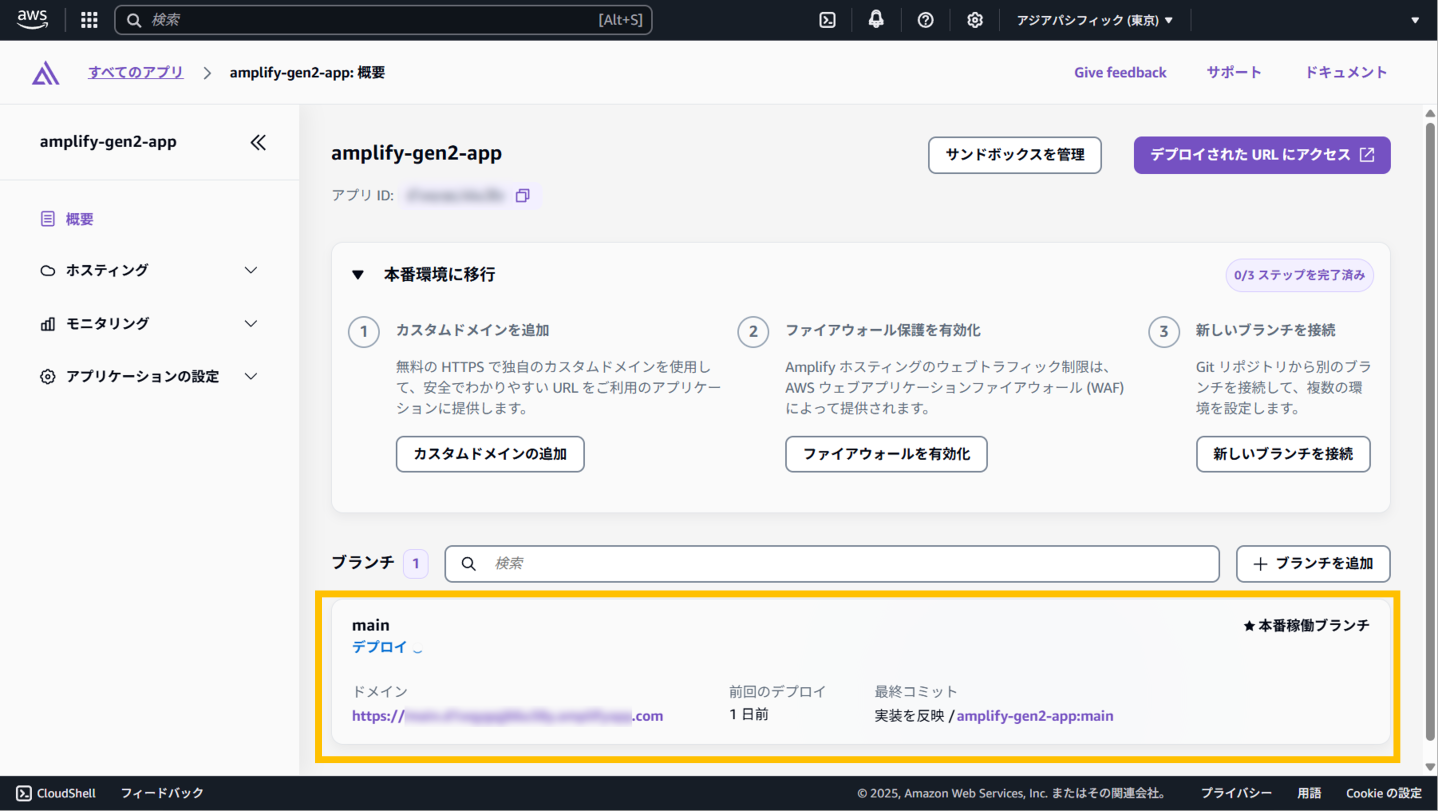Click the 1 日前 deploy time text
The width and height of the screenshot is (1438, 811).
point(749,716)
